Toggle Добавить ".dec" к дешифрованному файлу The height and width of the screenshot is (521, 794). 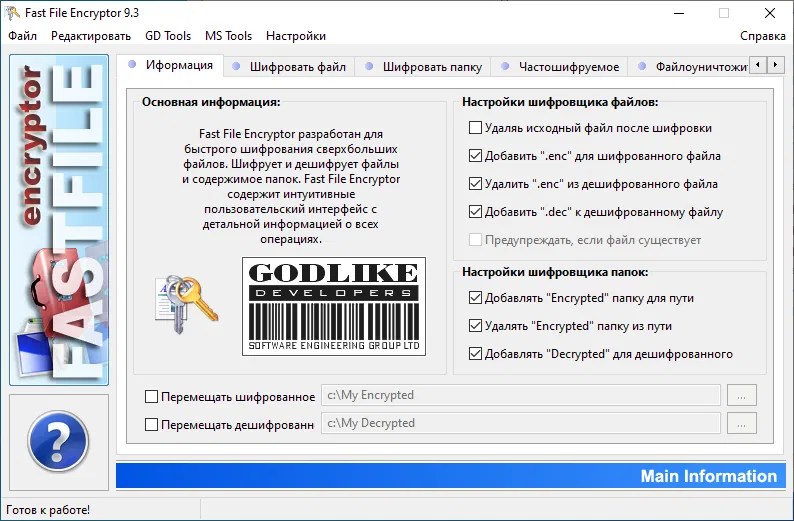click(x=475, y=212)
